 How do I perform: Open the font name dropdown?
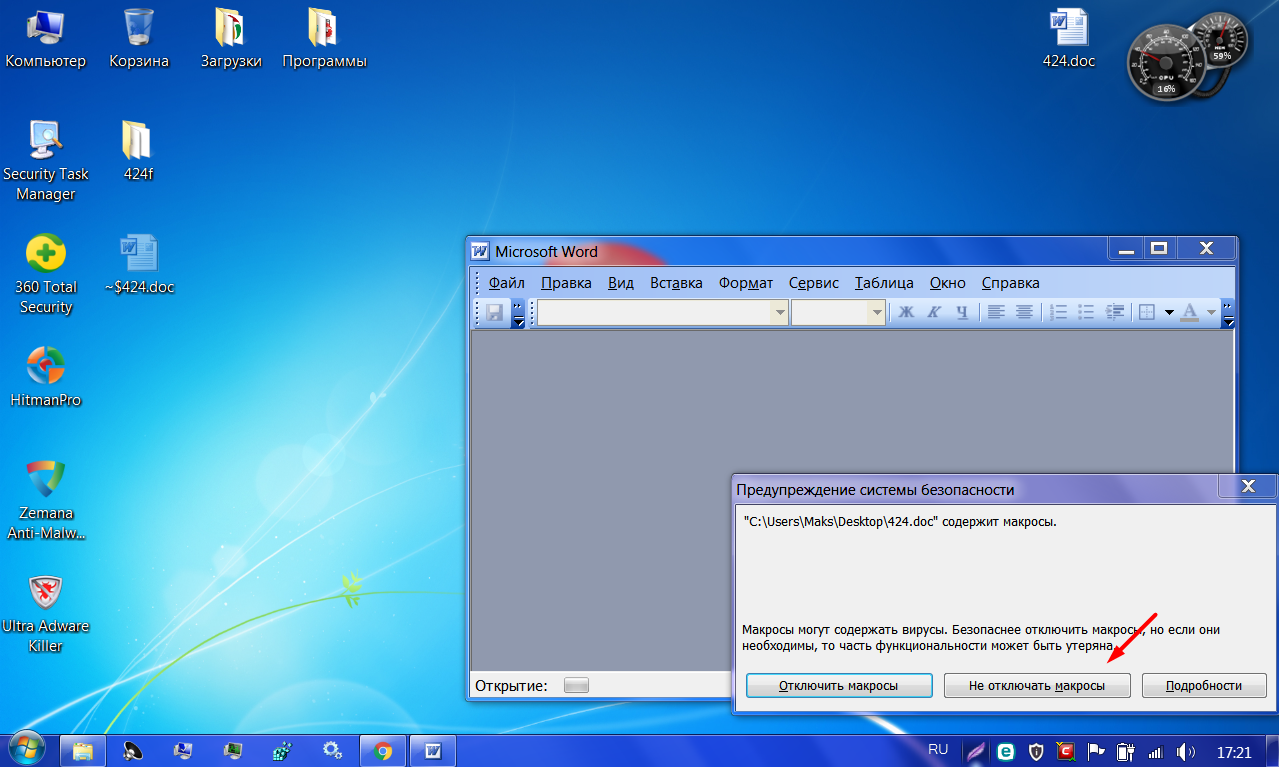coord(779,313)
